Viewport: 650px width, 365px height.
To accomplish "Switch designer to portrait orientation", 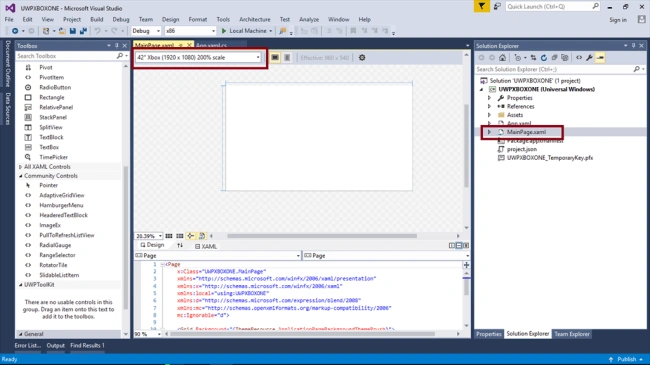I will (x=287, y=58).
